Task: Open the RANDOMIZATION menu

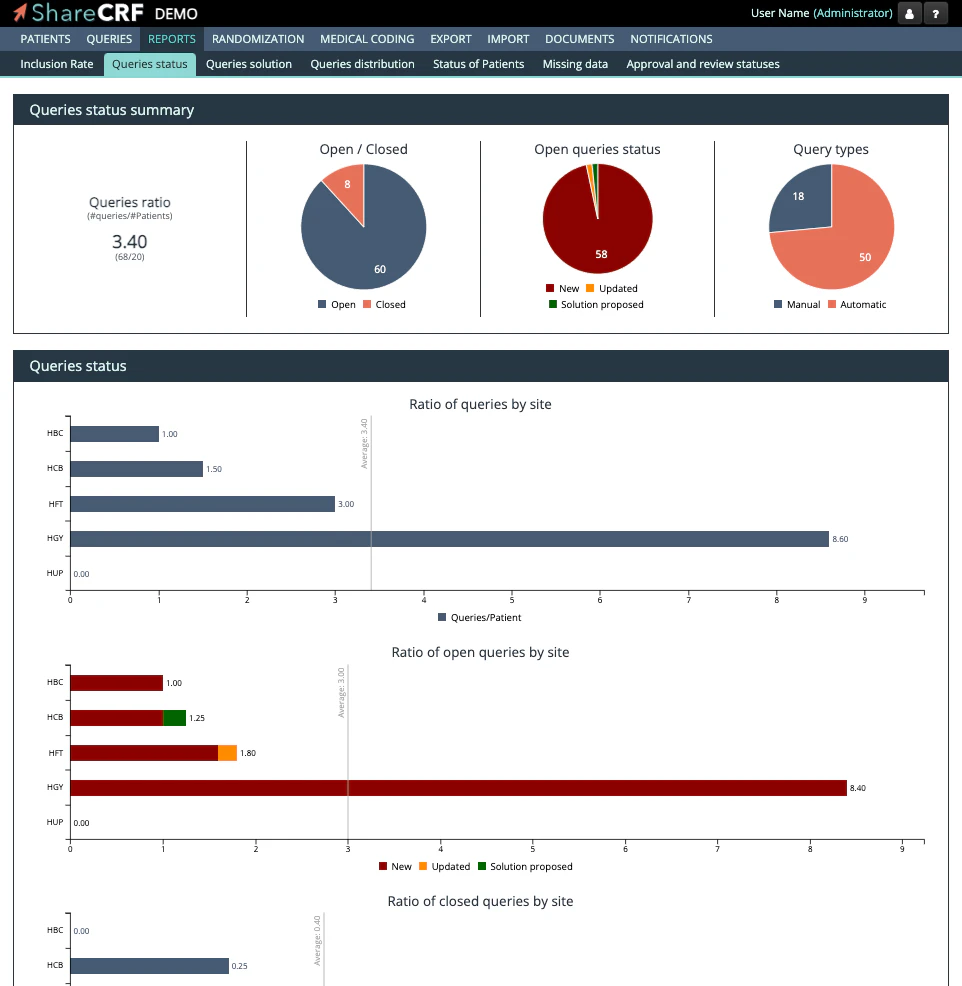Action: pos(257,39)
